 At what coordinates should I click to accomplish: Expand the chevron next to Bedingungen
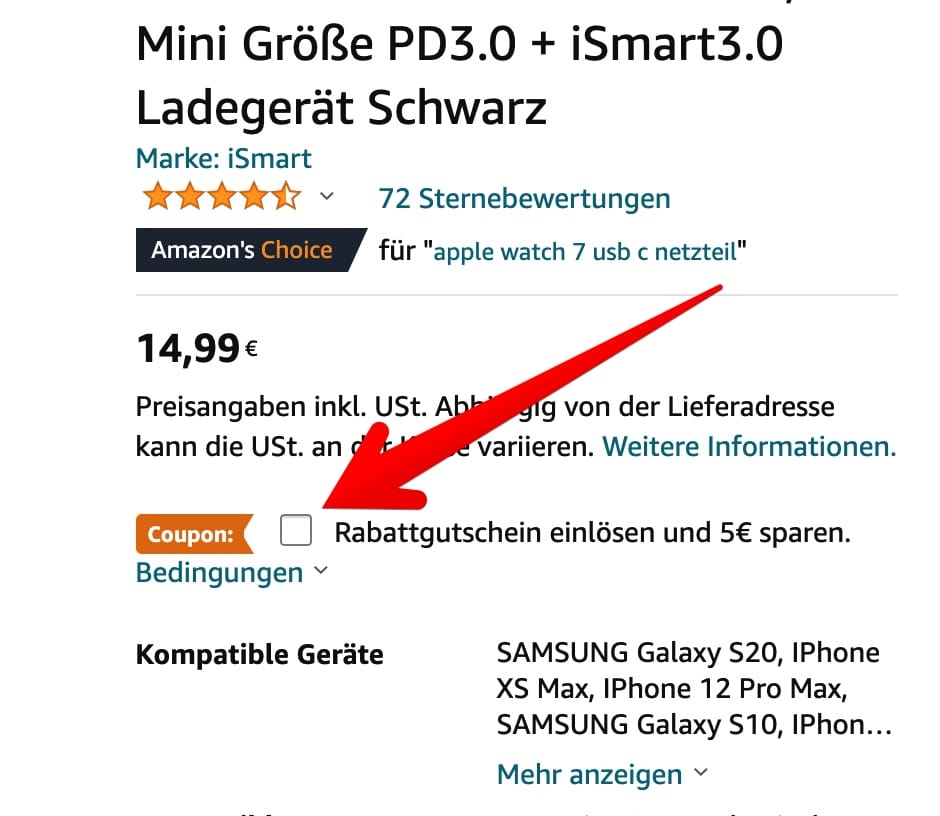click(321, 570)
